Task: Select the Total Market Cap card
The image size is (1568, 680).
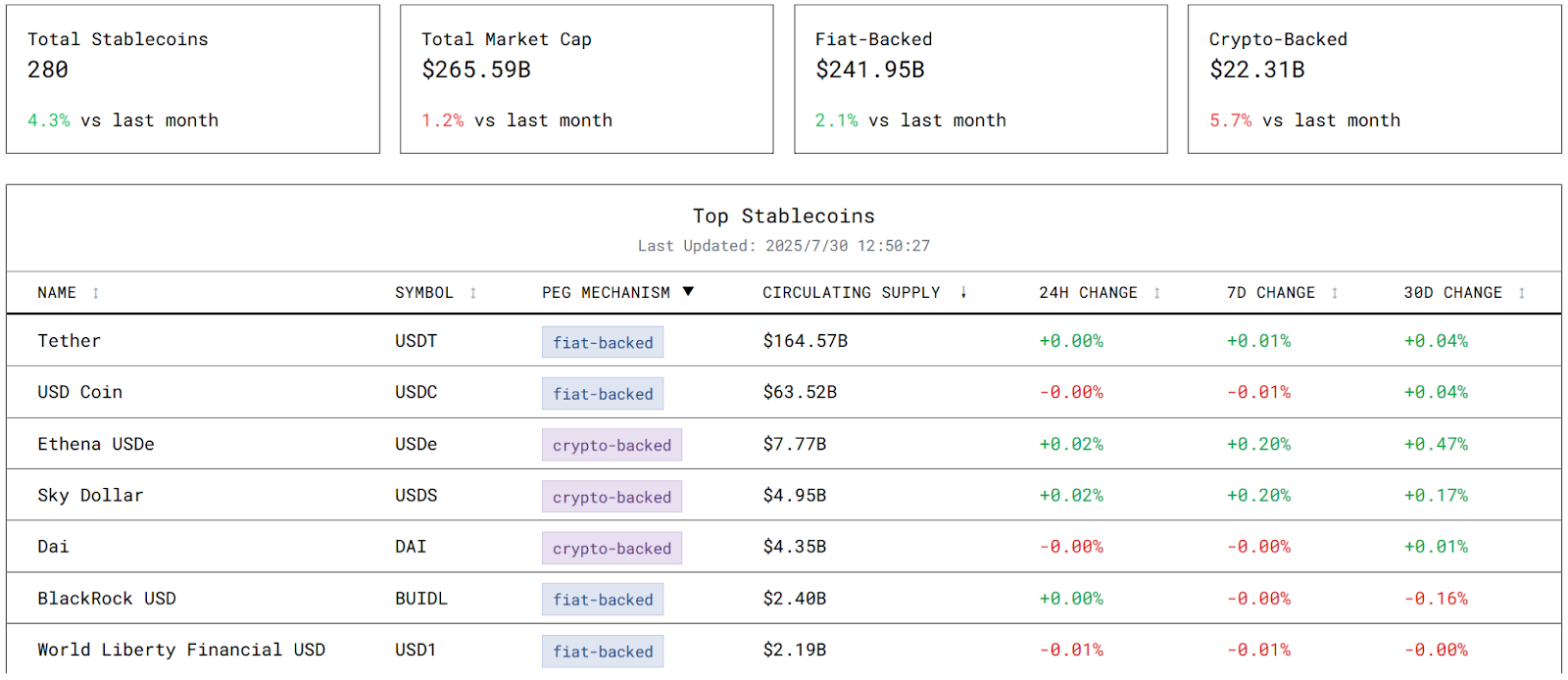Action: 586,79
